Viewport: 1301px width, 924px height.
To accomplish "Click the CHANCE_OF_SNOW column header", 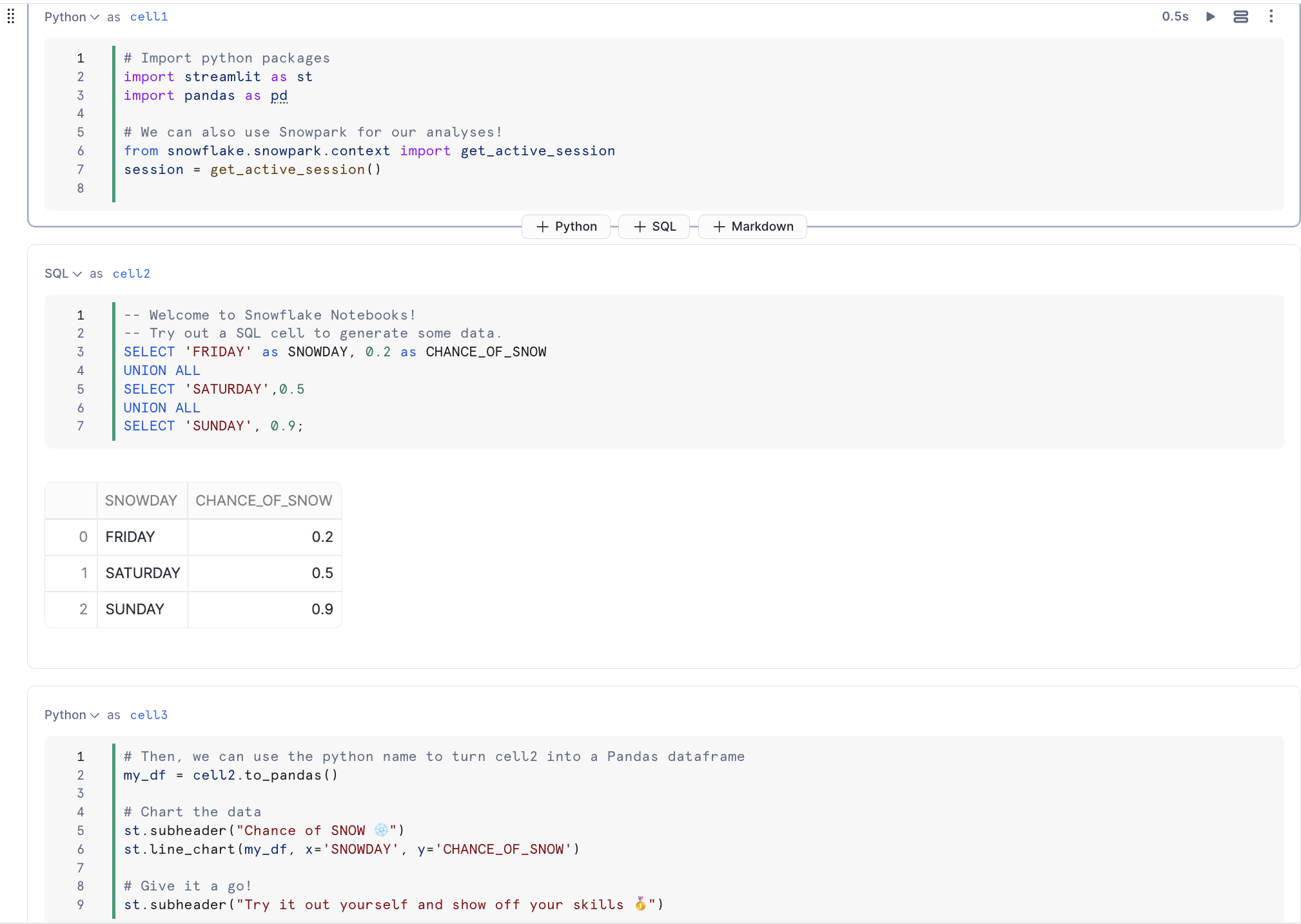I will coord(264,501).
